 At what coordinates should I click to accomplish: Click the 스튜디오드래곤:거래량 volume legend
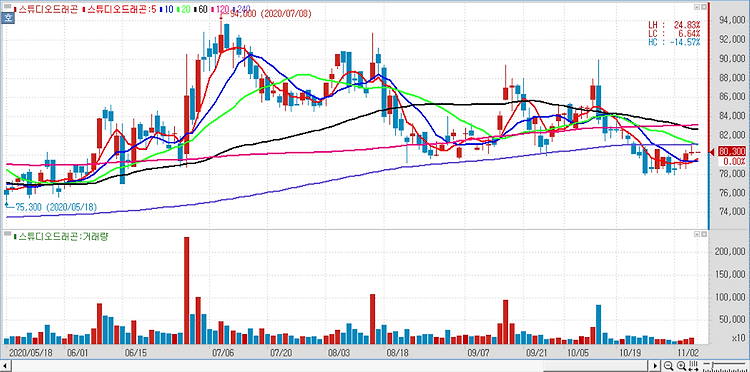tap(62, 236)
